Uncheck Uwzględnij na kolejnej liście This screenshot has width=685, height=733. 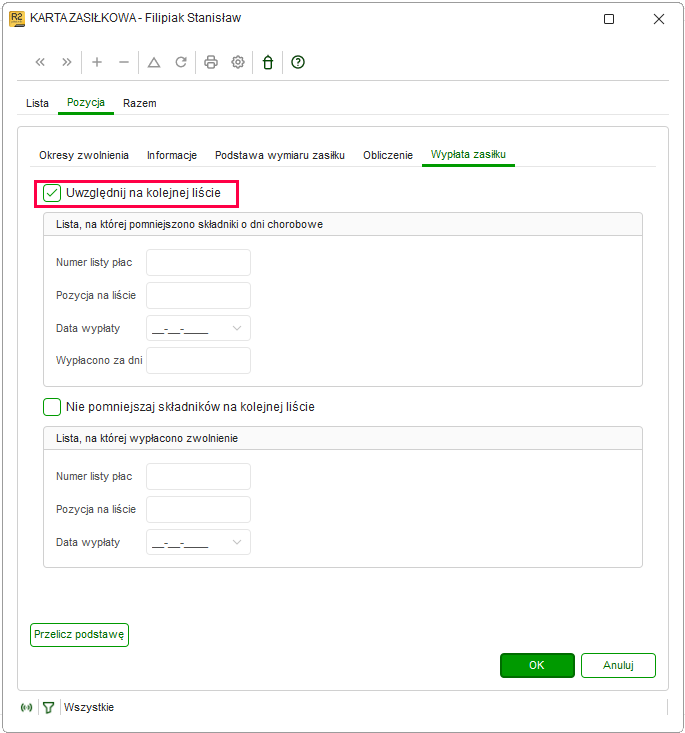52,193
